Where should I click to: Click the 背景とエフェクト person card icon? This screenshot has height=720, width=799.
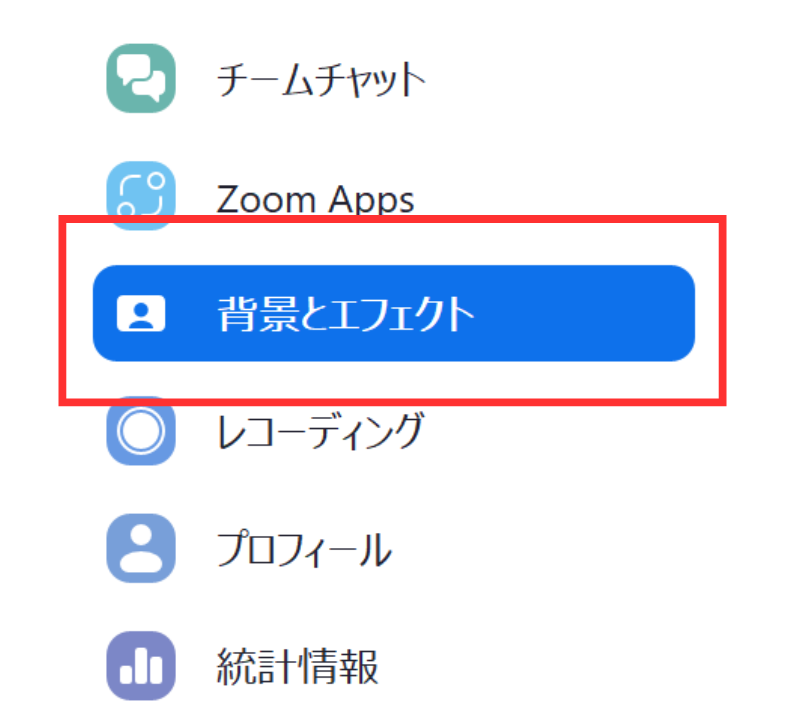[141, 313]
